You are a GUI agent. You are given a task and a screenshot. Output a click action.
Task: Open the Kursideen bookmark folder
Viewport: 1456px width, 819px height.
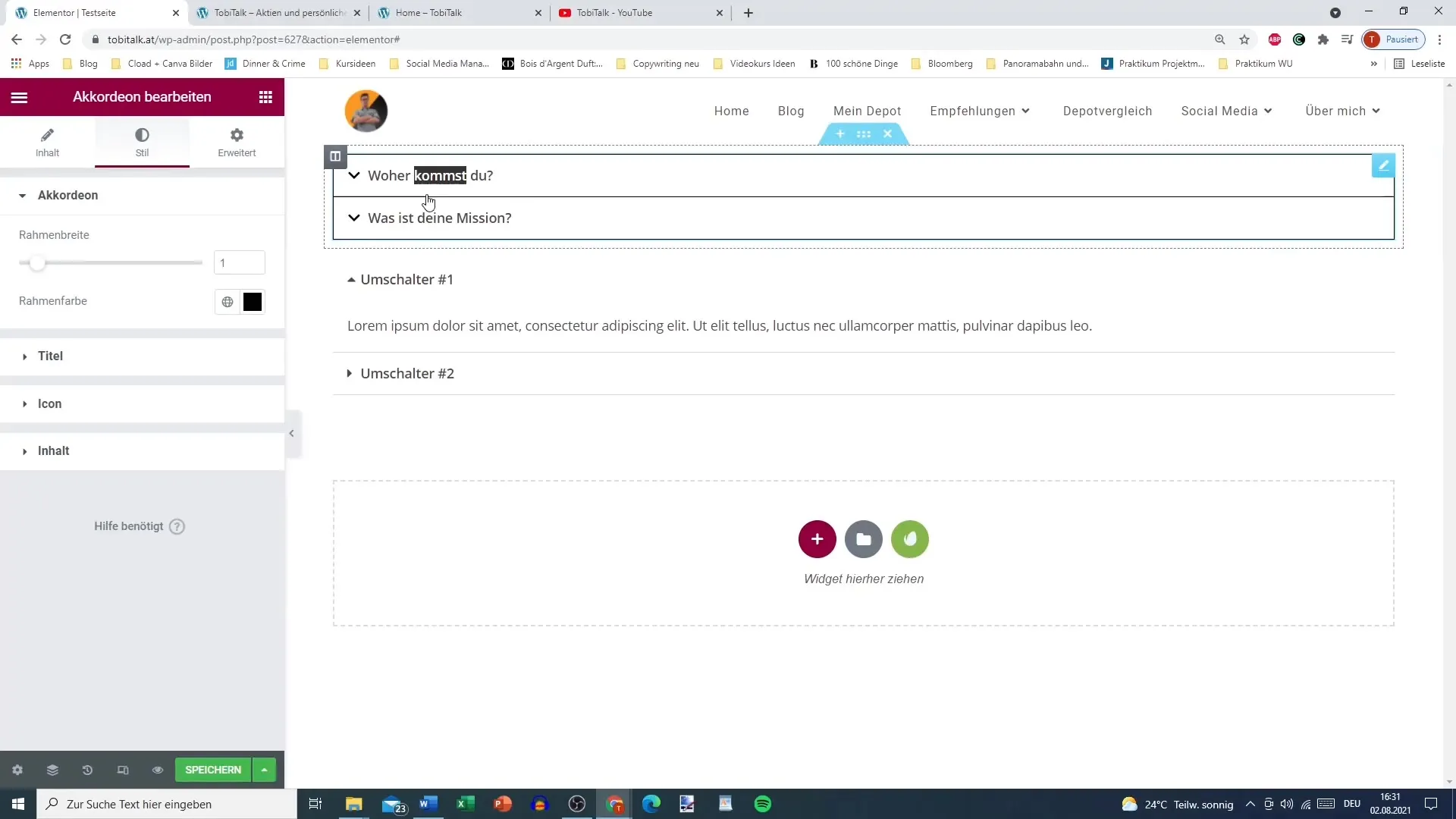coord(347,64)
